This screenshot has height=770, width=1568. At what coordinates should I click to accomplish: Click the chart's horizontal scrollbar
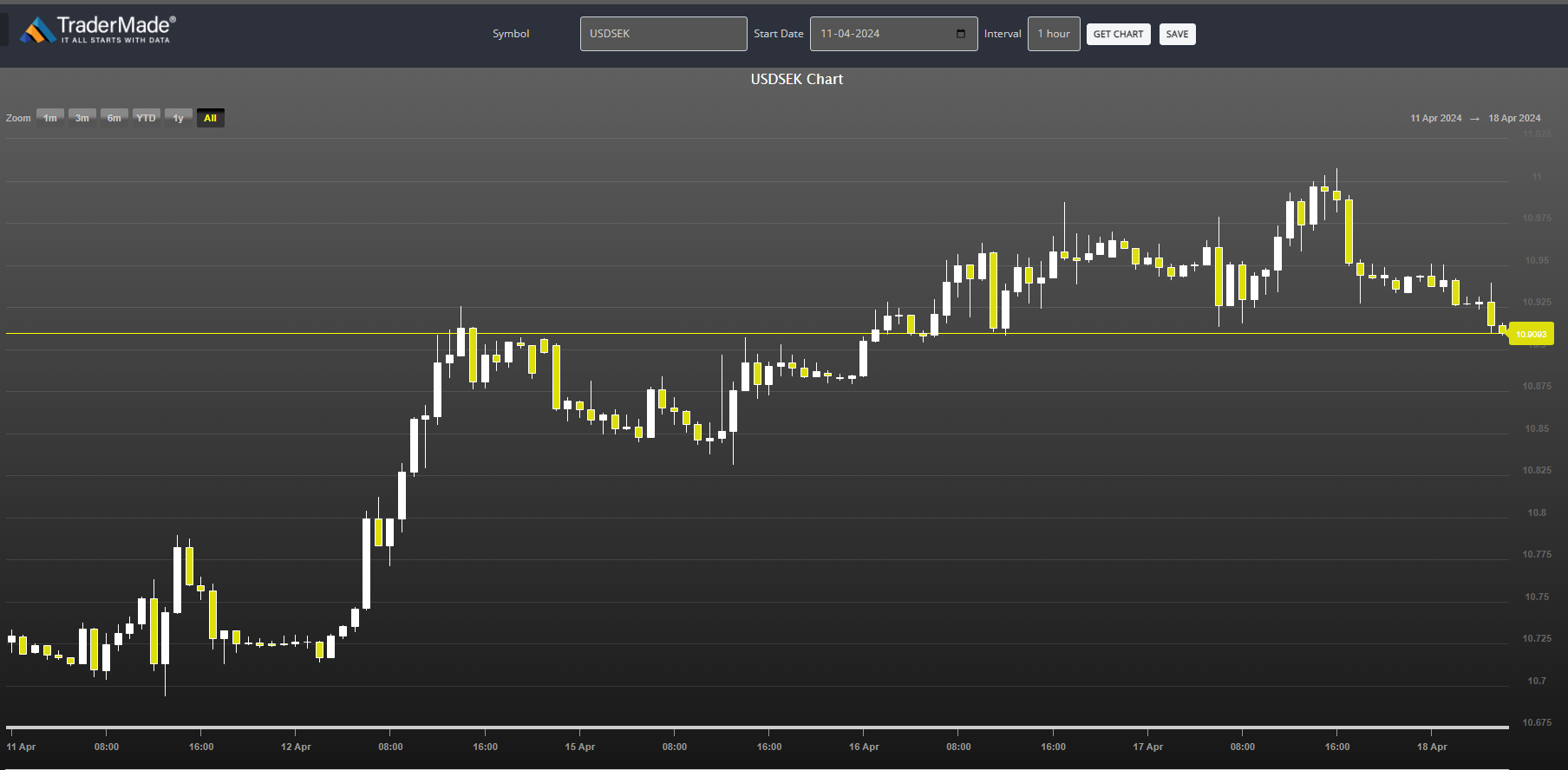[757, 727]
